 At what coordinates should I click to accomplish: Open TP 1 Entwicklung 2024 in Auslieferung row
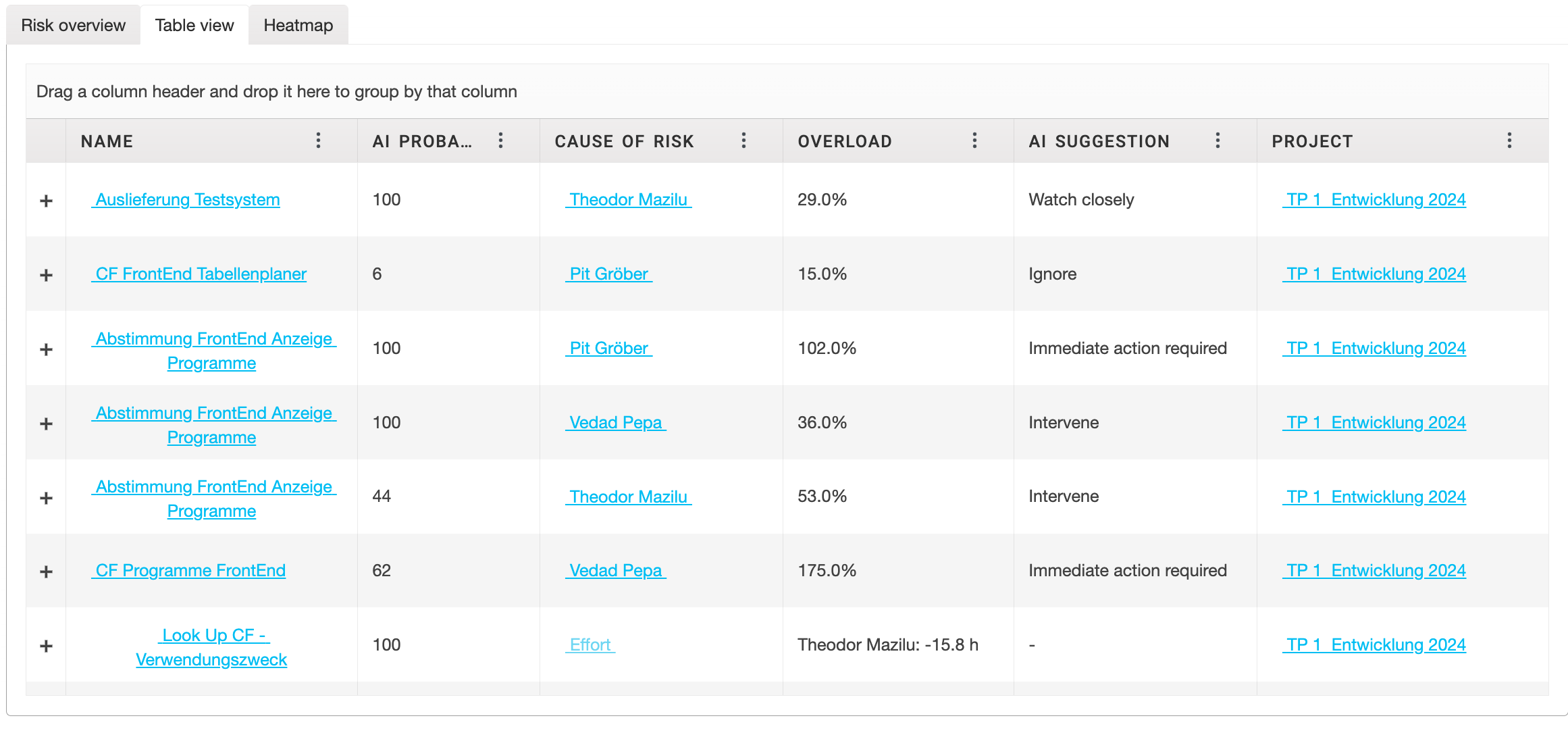point(1374,200)
